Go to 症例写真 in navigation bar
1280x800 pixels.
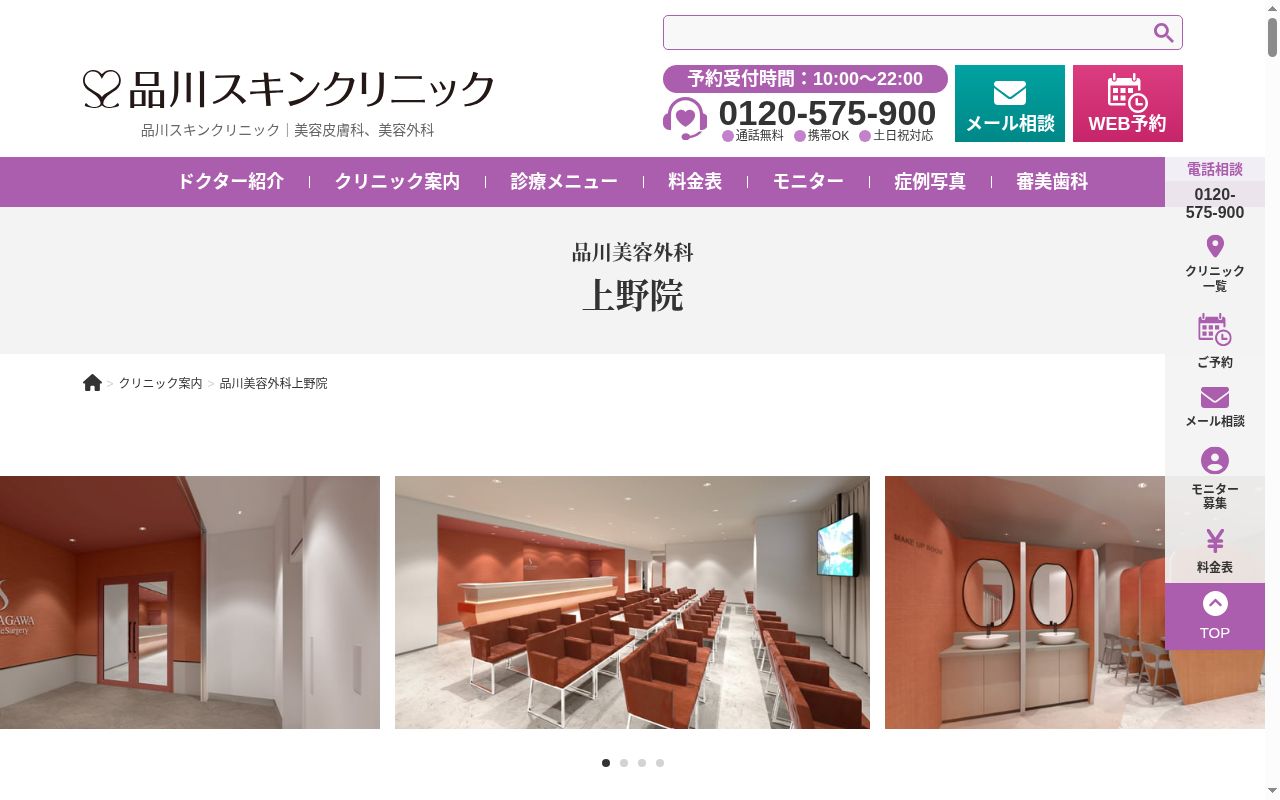pos(930,182)
